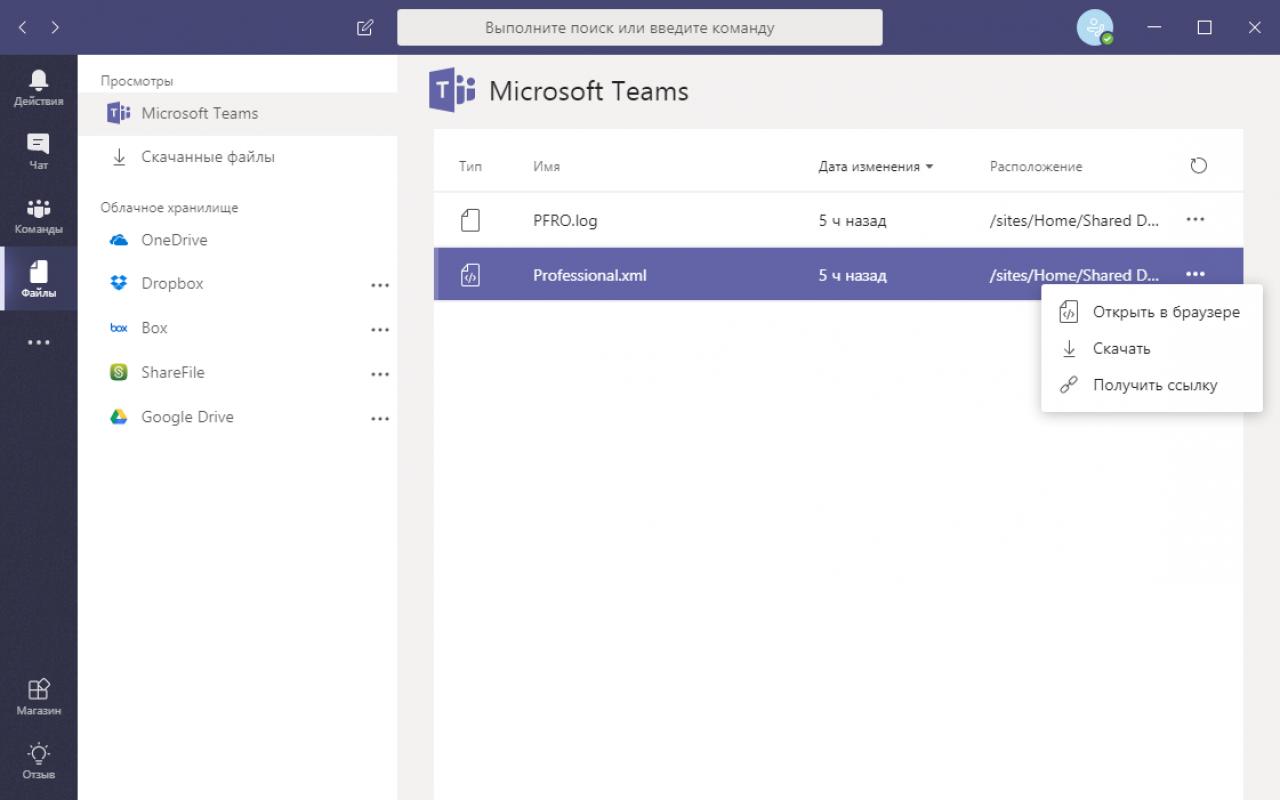Select the Files (Файлы) section
This screenshot has height=800, width=1280.
(39, 279)
